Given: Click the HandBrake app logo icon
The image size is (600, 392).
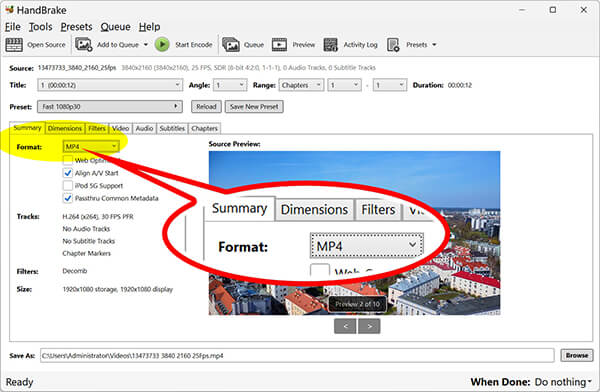Looking at the screenshot, I should click(9, 9).
